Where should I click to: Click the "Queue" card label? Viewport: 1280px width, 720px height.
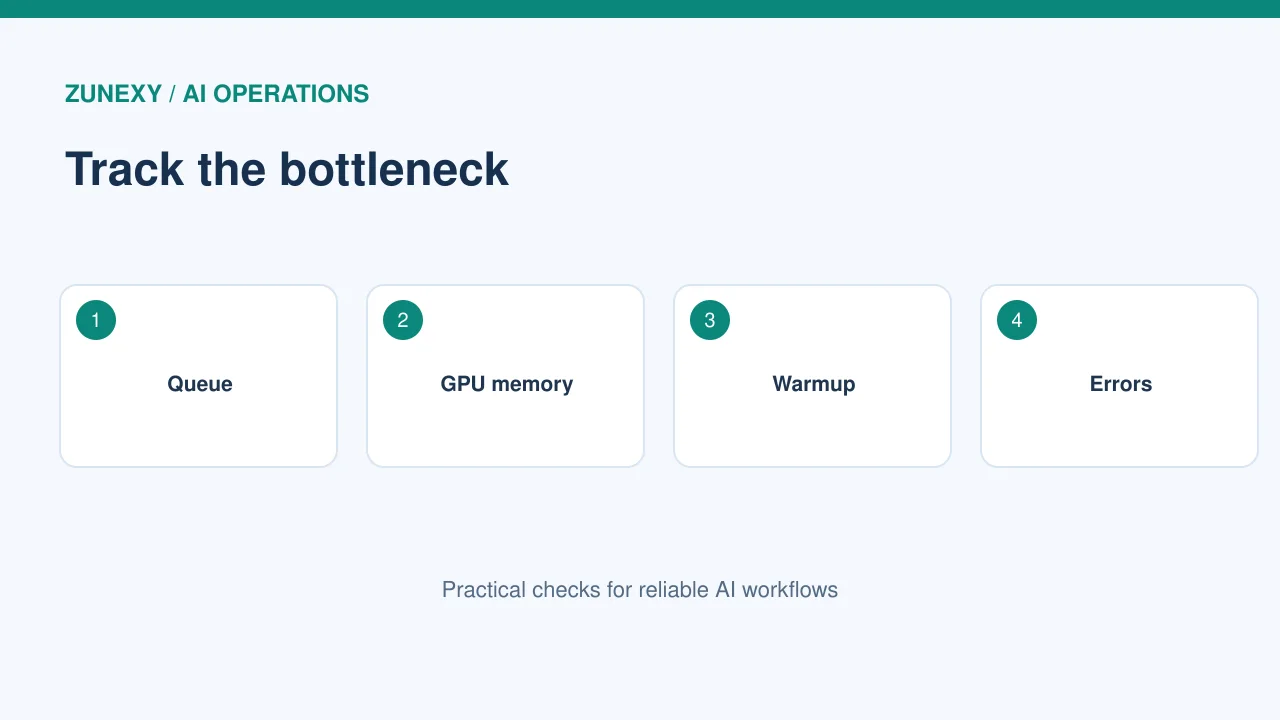[200, 384]
